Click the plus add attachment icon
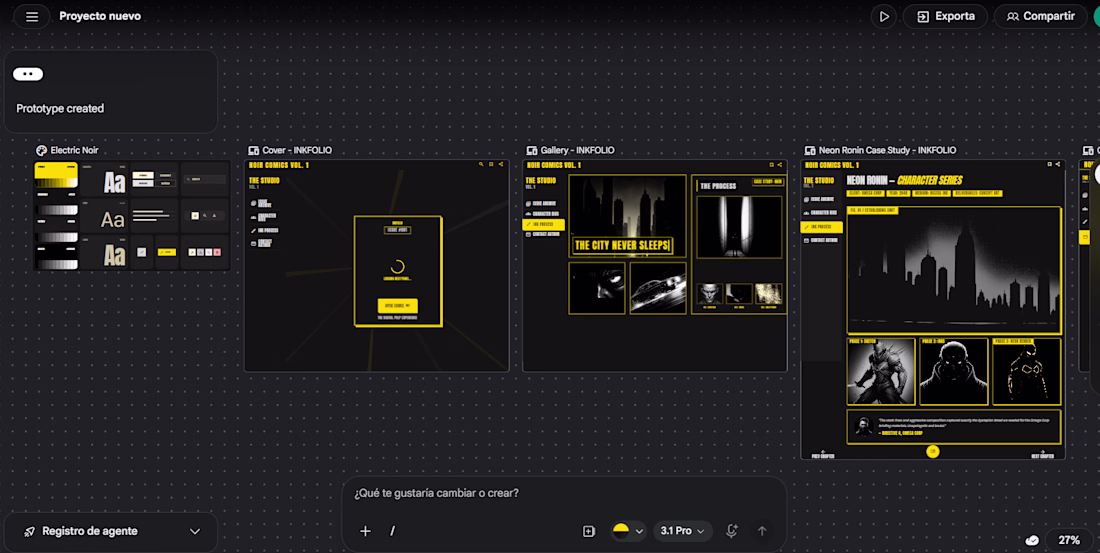Image resolution: width=1100 pixels, height=553 pixels. pos(365,531)
